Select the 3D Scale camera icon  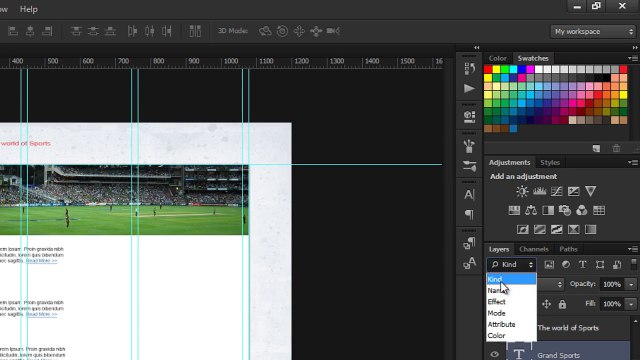coord(333,31)
